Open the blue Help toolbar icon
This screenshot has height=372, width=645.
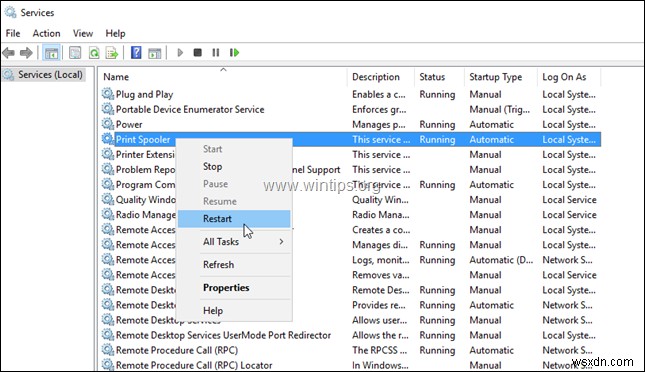click(136, 53)
